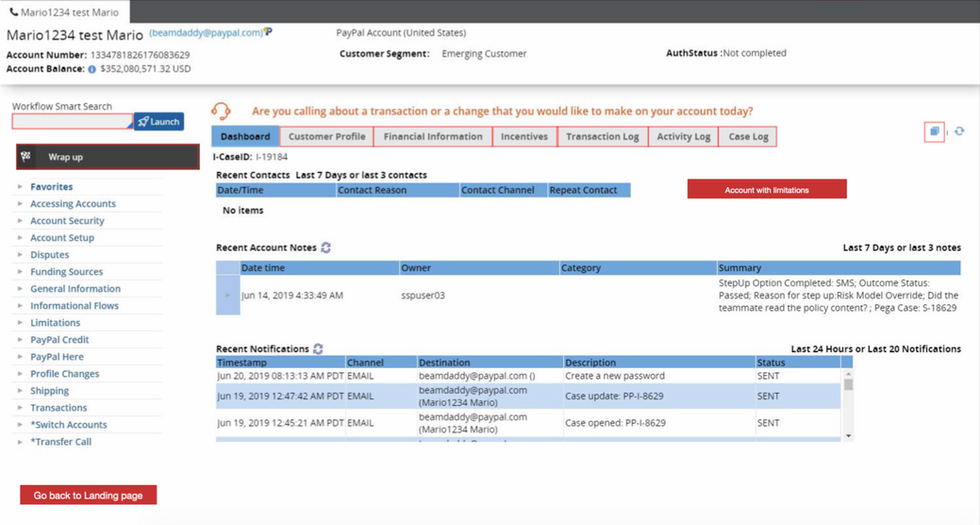Screen dimensions: 980x525
Task: Open the Favorites menu item
Action: coord(51,187)
